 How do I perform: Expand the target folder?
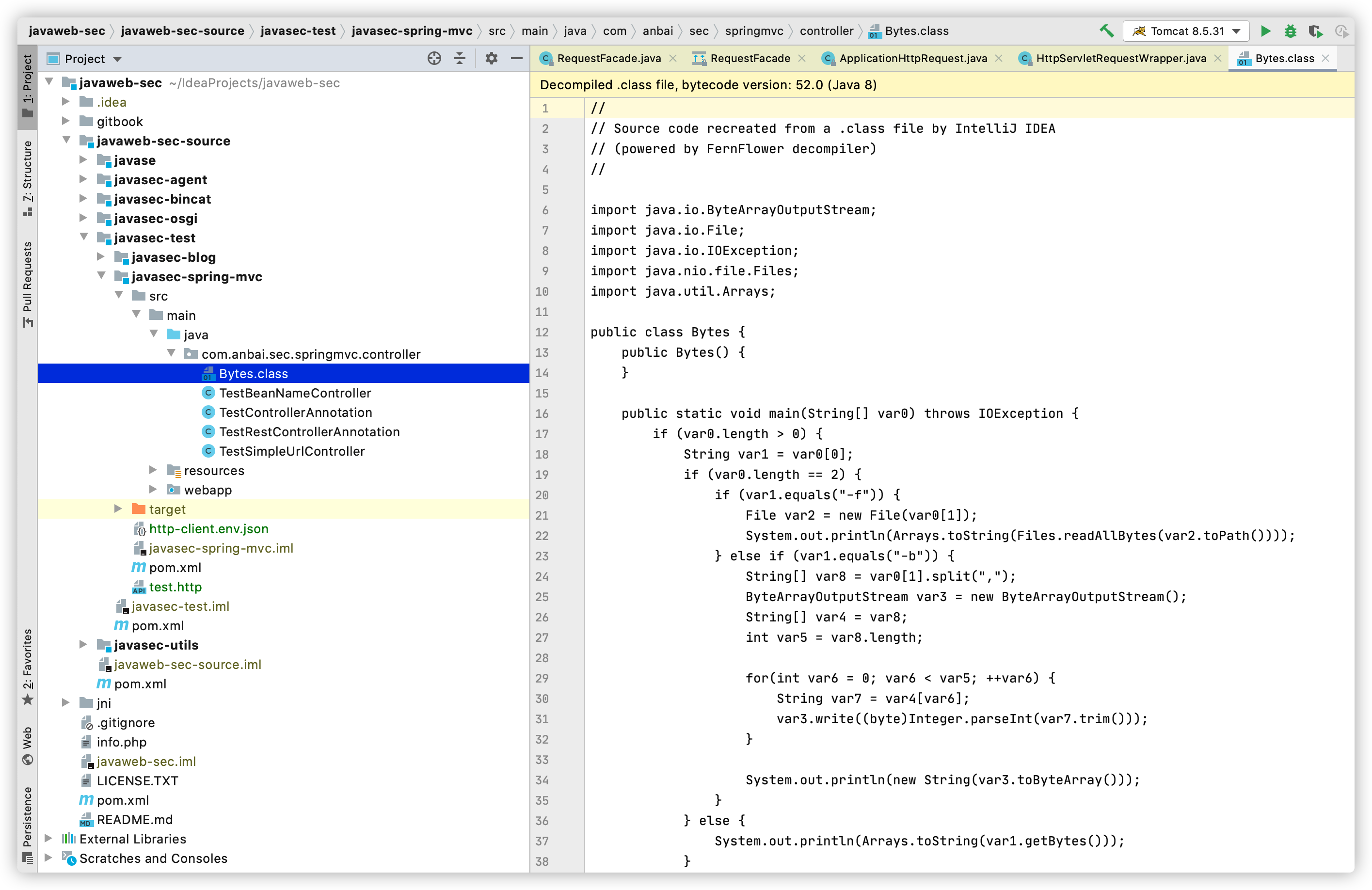[118, 509]
